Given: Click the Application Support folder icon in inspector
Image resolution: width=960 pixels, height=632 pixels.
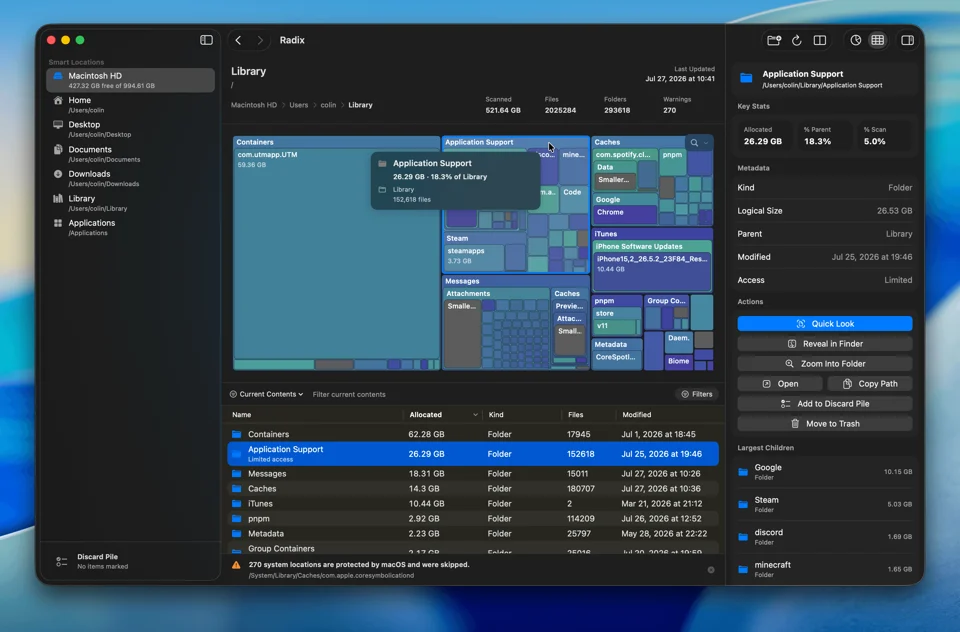Looking at the screenshot, I should click(746, 78).
